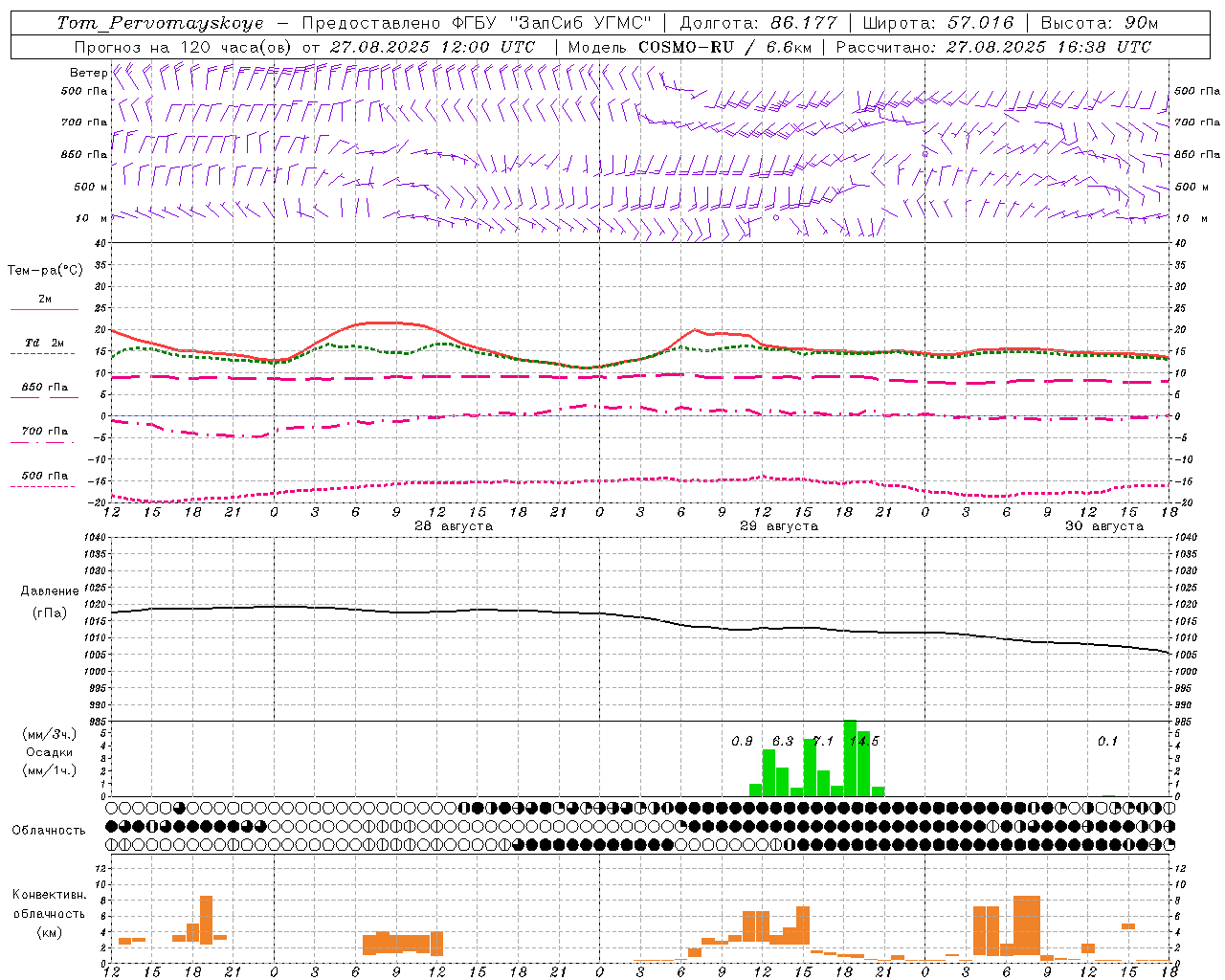Click the longitude value 'Долгота: 86.177'
Viewport: 1225px width, 980px height.
(x=758, y=23)
